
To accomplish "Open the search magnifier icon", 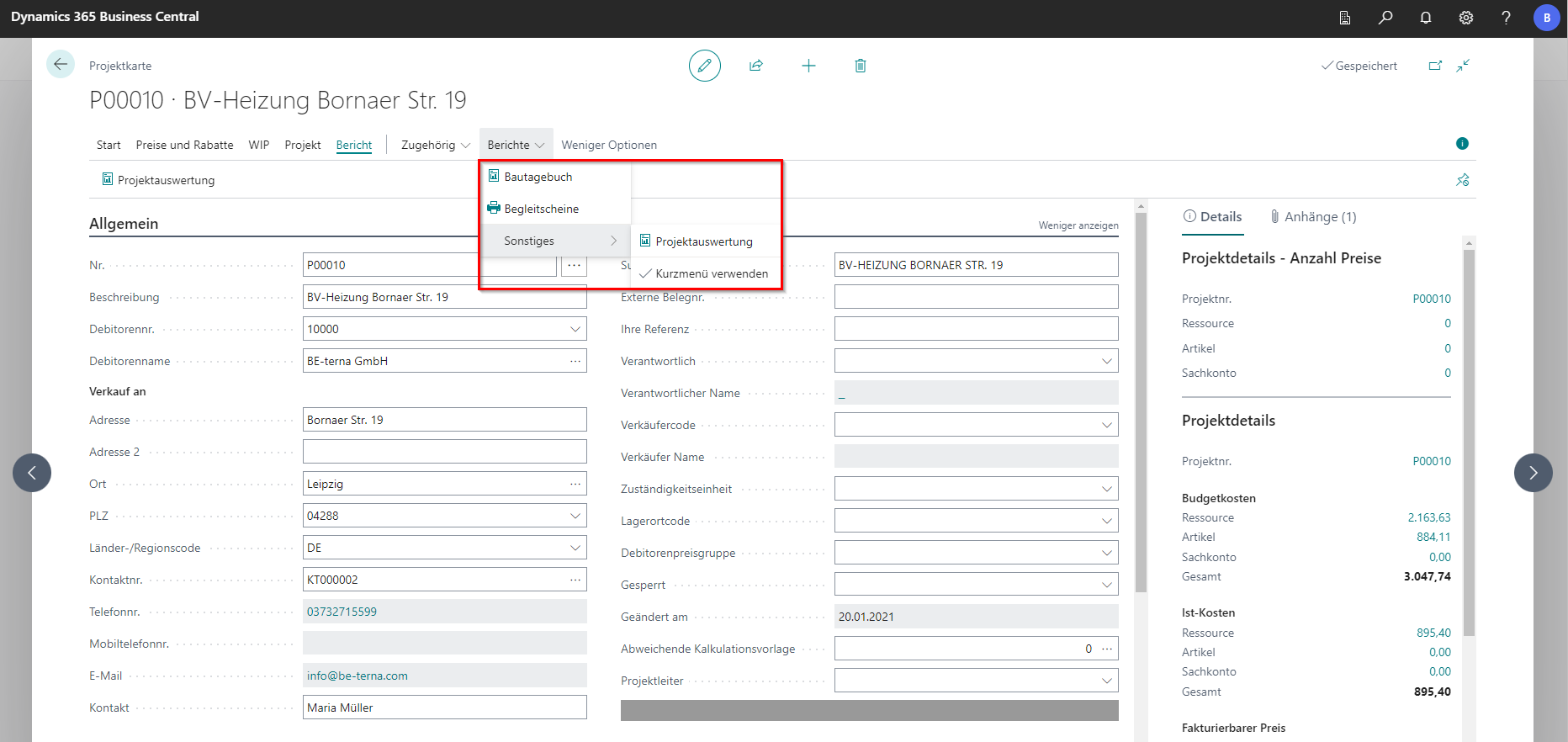I will click(1385, 18).
